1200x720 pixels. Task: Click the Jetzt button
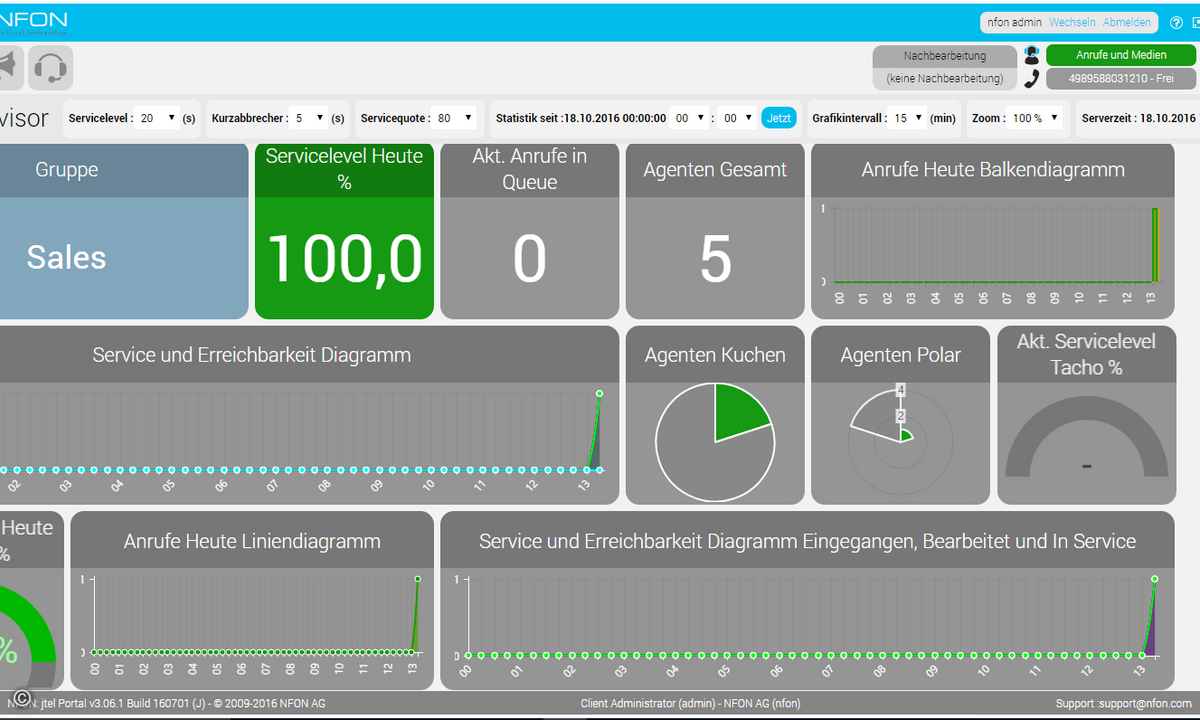779,118
